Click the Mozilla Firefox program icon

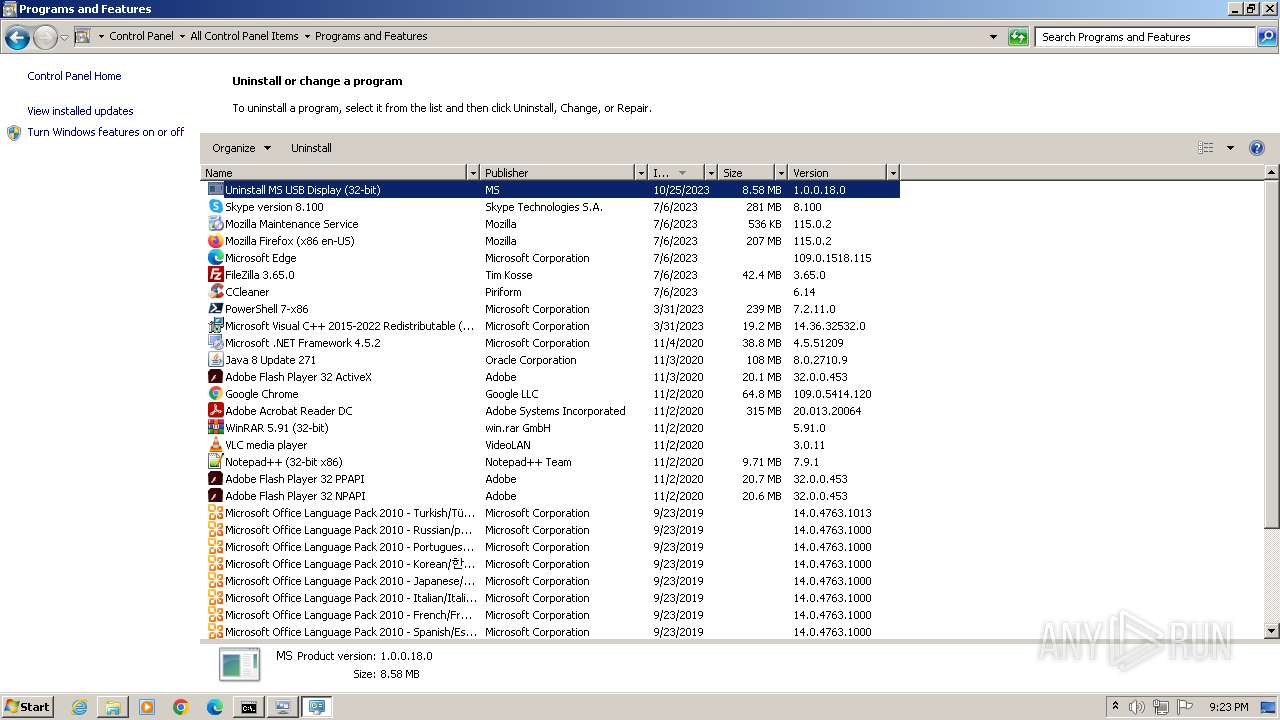215,241
